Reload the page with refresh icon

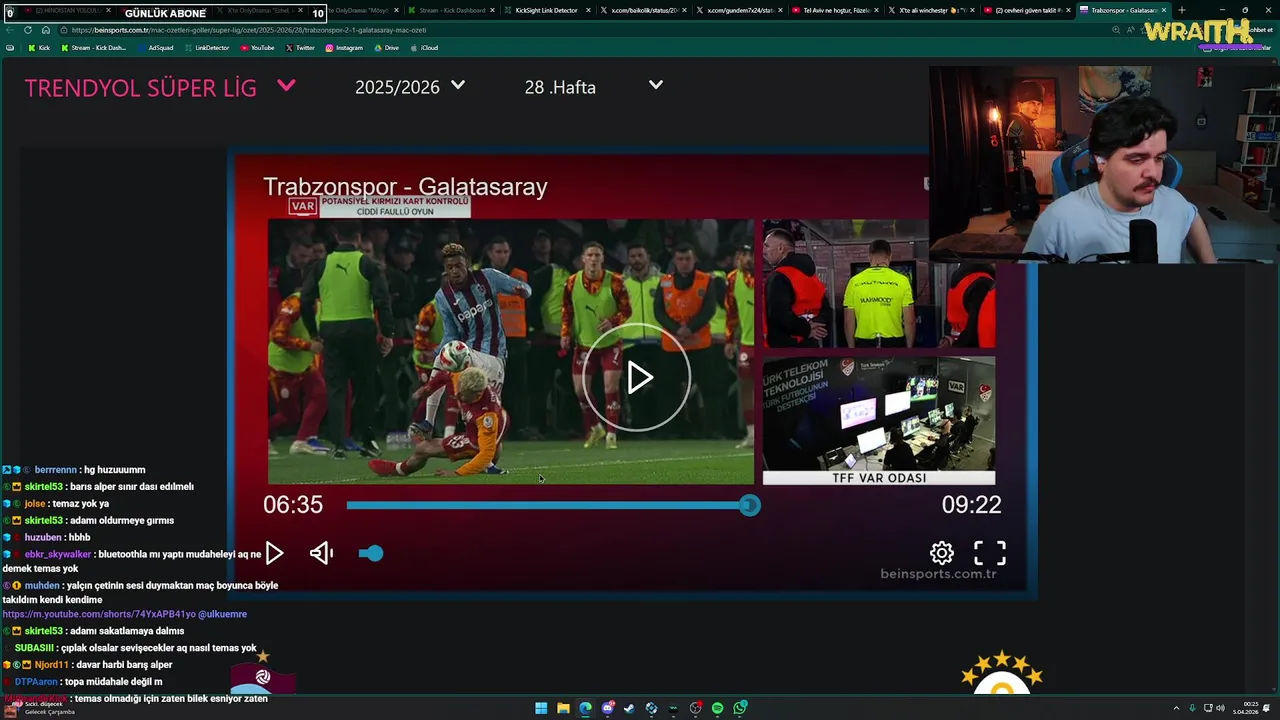tap(27, 30)
